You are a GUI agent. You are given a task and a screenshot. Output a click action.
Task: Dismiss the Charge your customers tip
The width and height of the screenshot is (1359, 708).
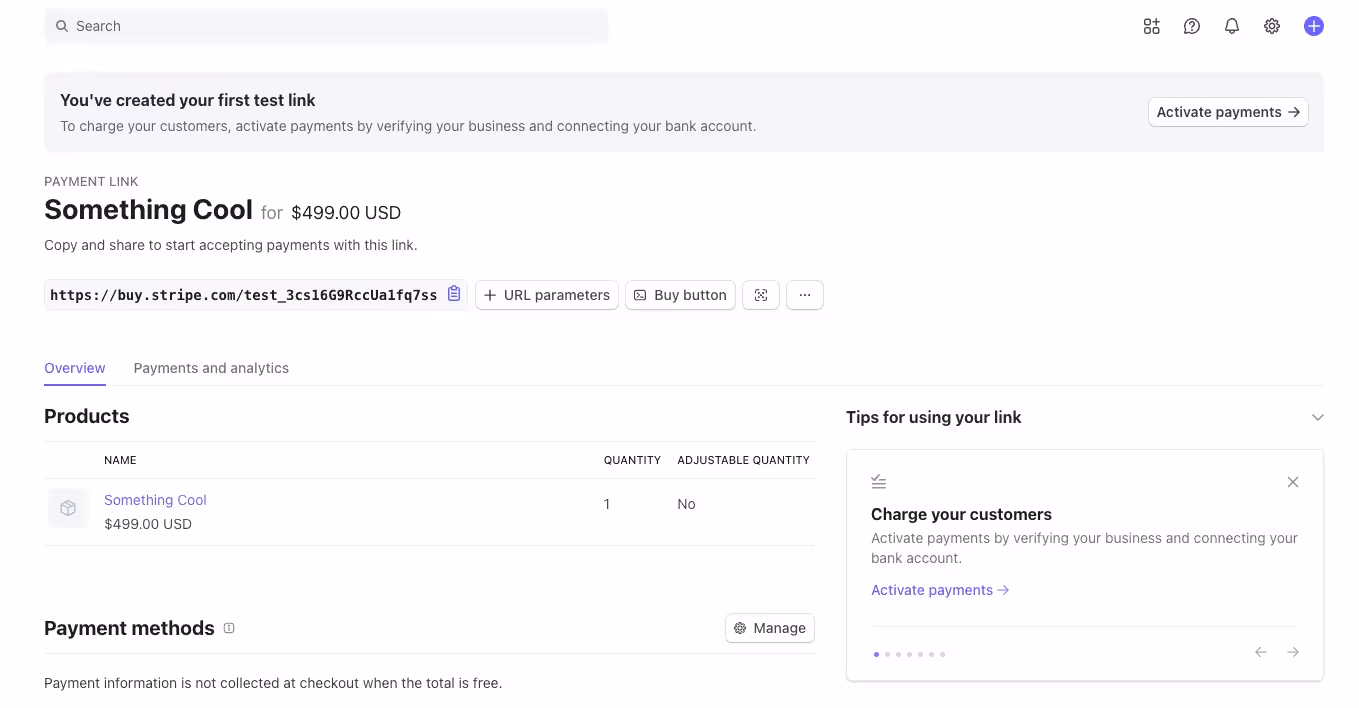[x=1292, y=482]
